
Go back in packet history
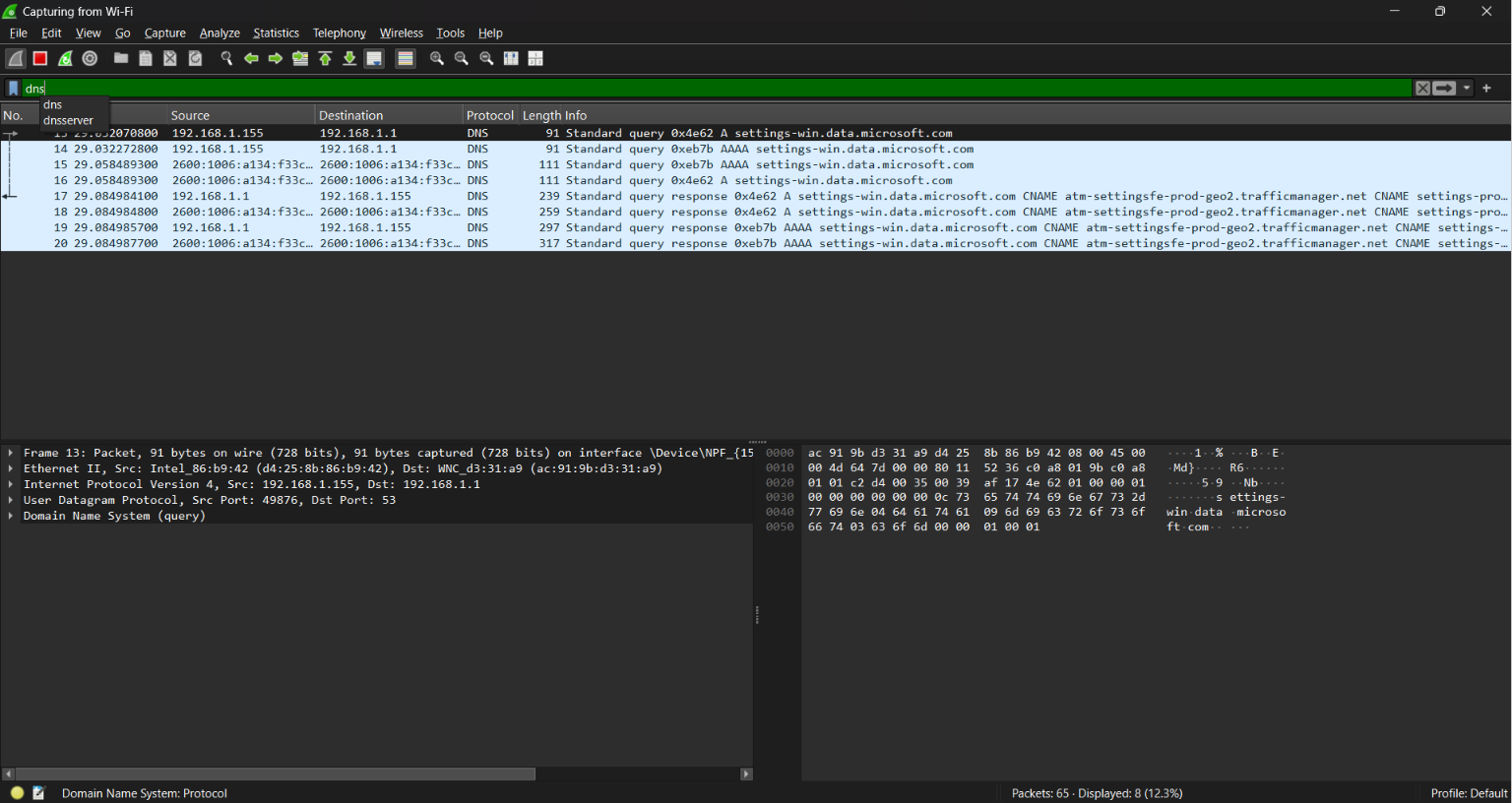tap(251, 59)
